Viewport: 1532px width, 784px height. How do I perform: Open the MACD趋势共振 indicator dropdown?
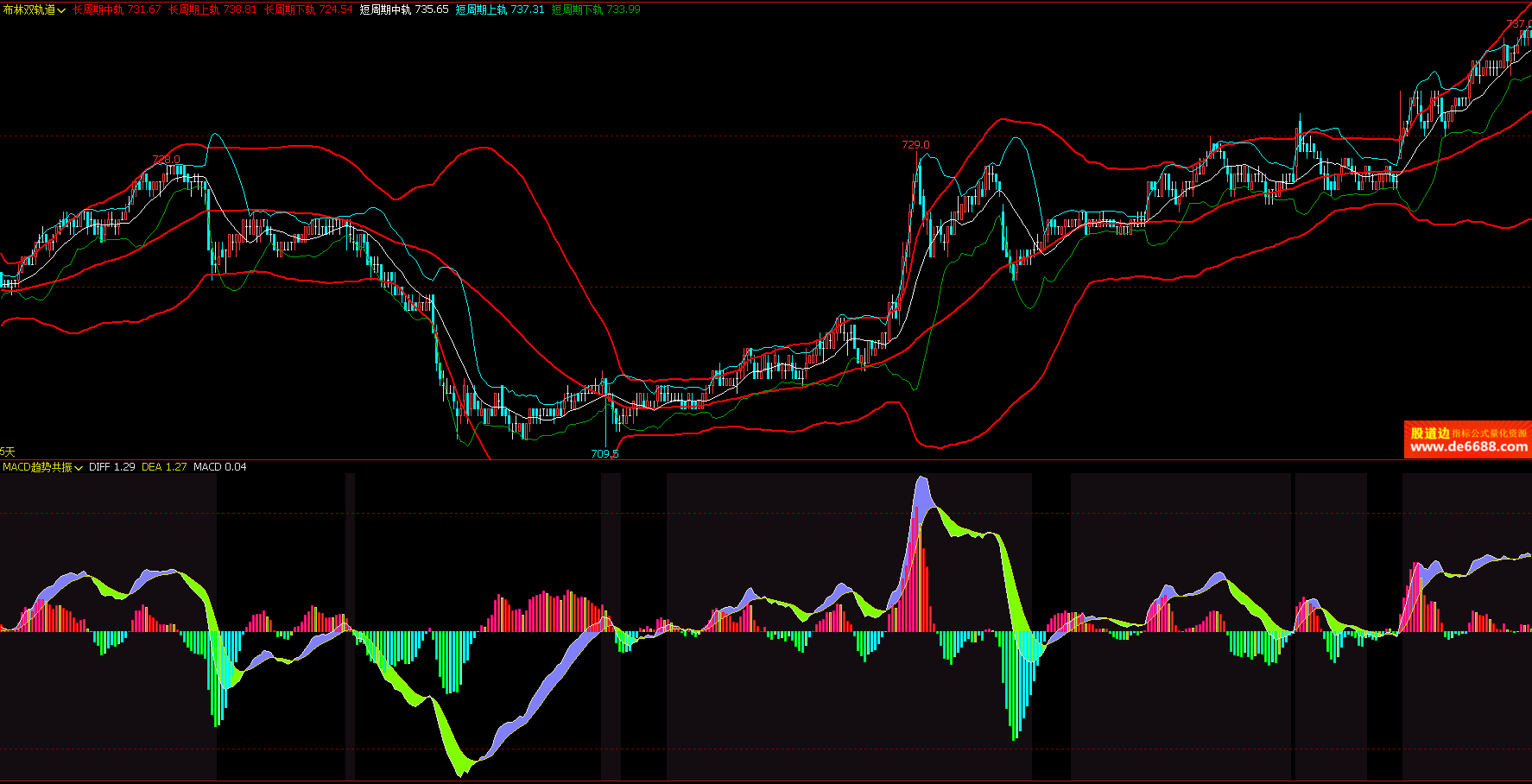coord(43,467)
